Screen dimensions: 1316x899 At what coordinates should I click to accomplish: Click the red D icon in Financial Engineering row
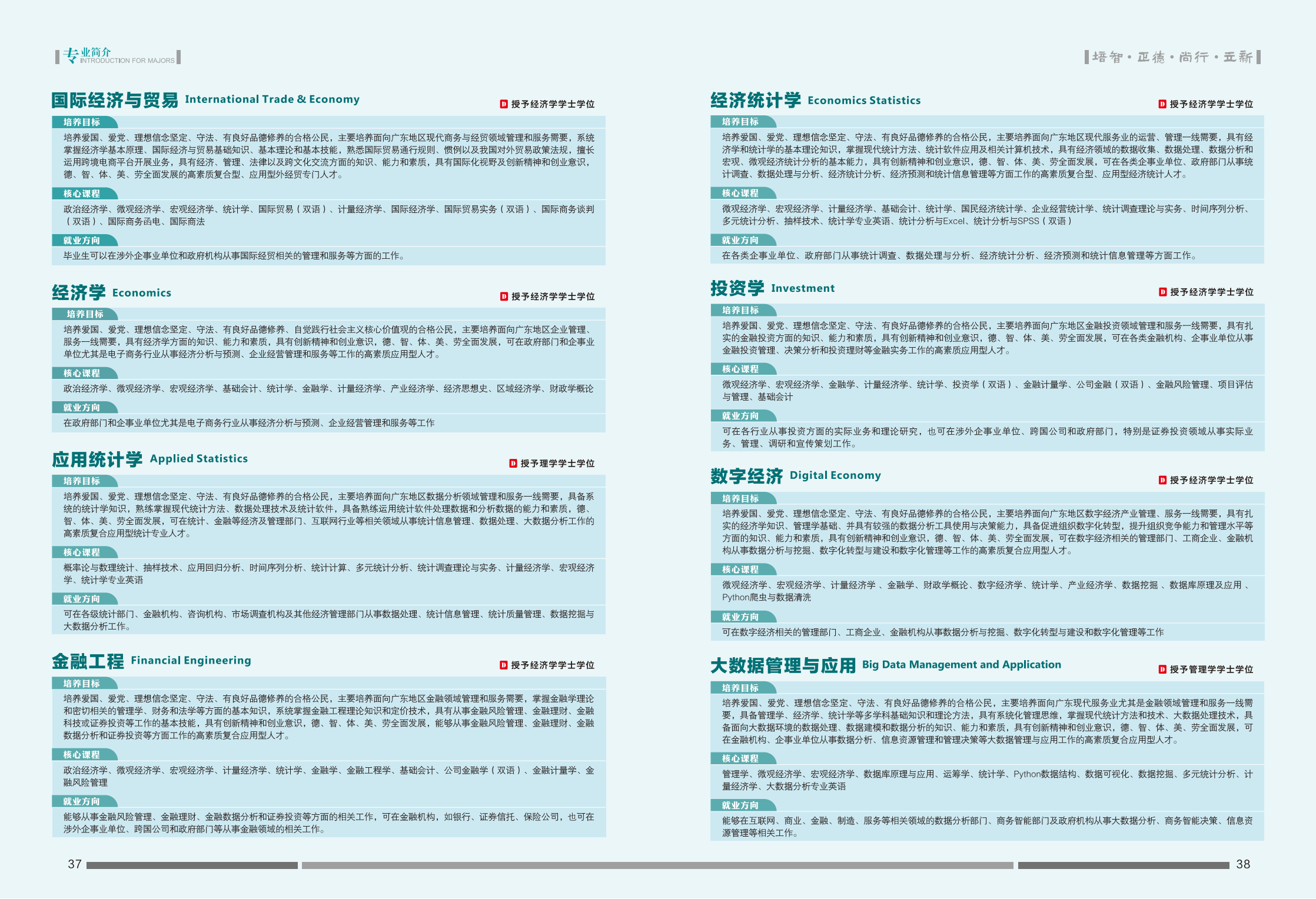(x=504, y=665)
